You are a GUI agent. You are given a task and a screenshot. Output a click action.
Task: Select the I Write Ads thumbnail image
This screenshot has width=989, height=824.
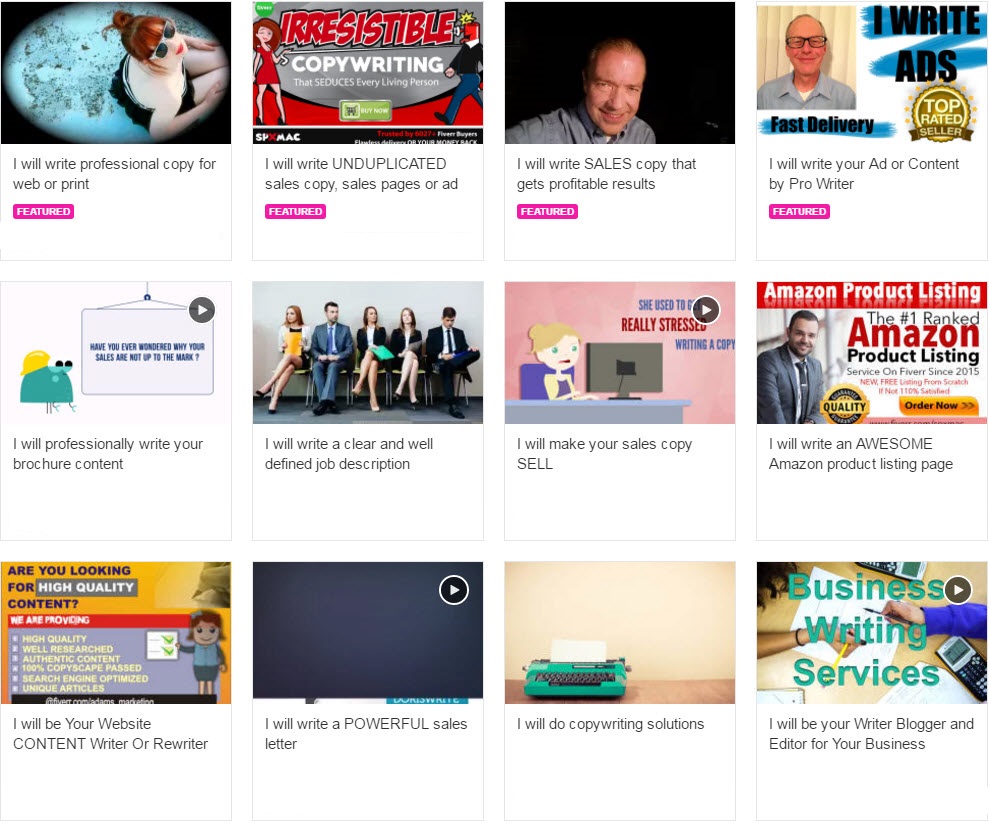point(872,73)
